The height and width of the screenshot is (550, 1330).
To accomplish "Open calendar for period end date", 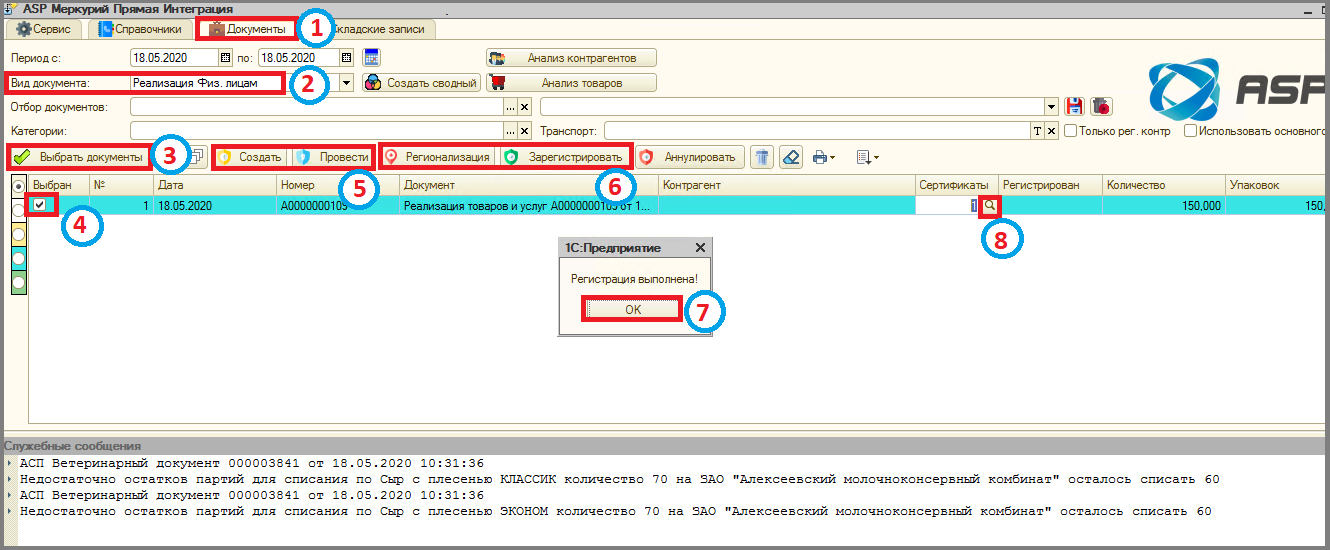I will point(347,58).
